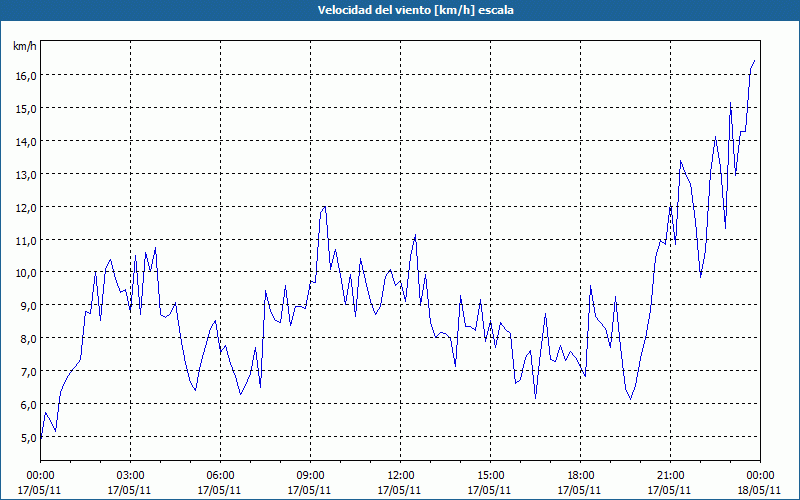Select the 16,0 value on the y-axis

pos(26,76)
